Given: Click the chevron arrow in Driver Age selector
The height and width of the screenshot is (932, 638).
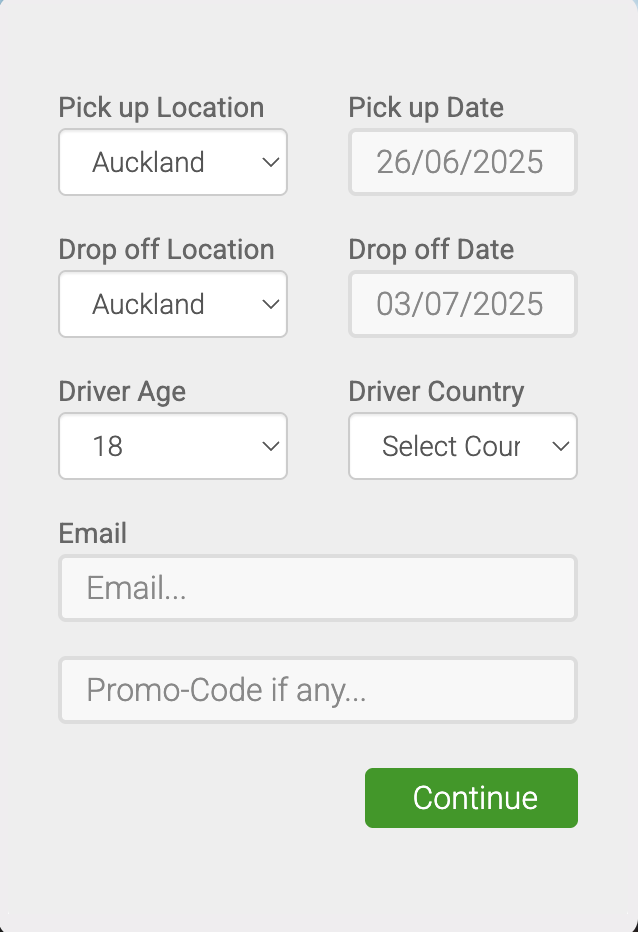Looking at the screenshot, I should pyautogui.click(x=271, y=446).
